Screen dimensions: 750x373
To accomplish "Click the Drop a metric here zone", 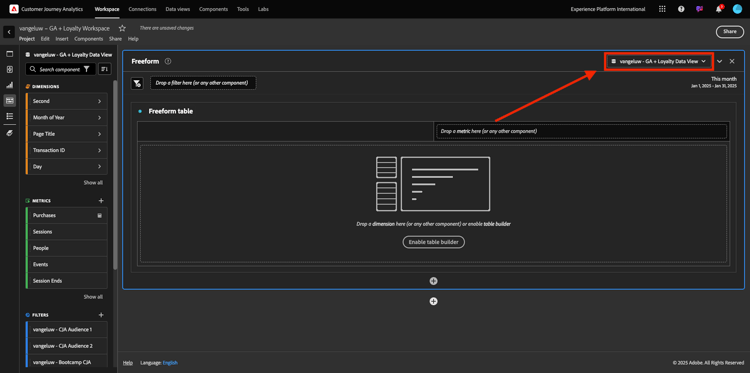I will tap(582, 131).
